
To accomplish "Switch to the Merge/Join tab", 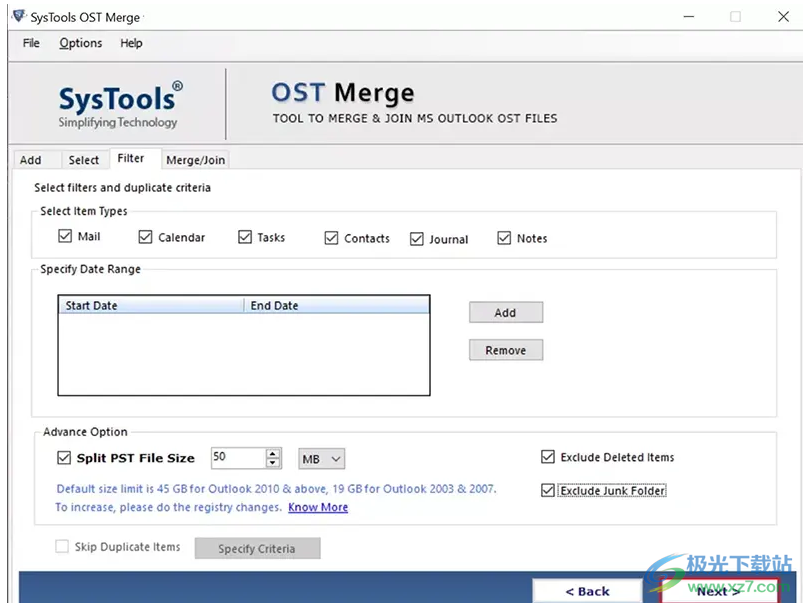I will coord(195,159).
